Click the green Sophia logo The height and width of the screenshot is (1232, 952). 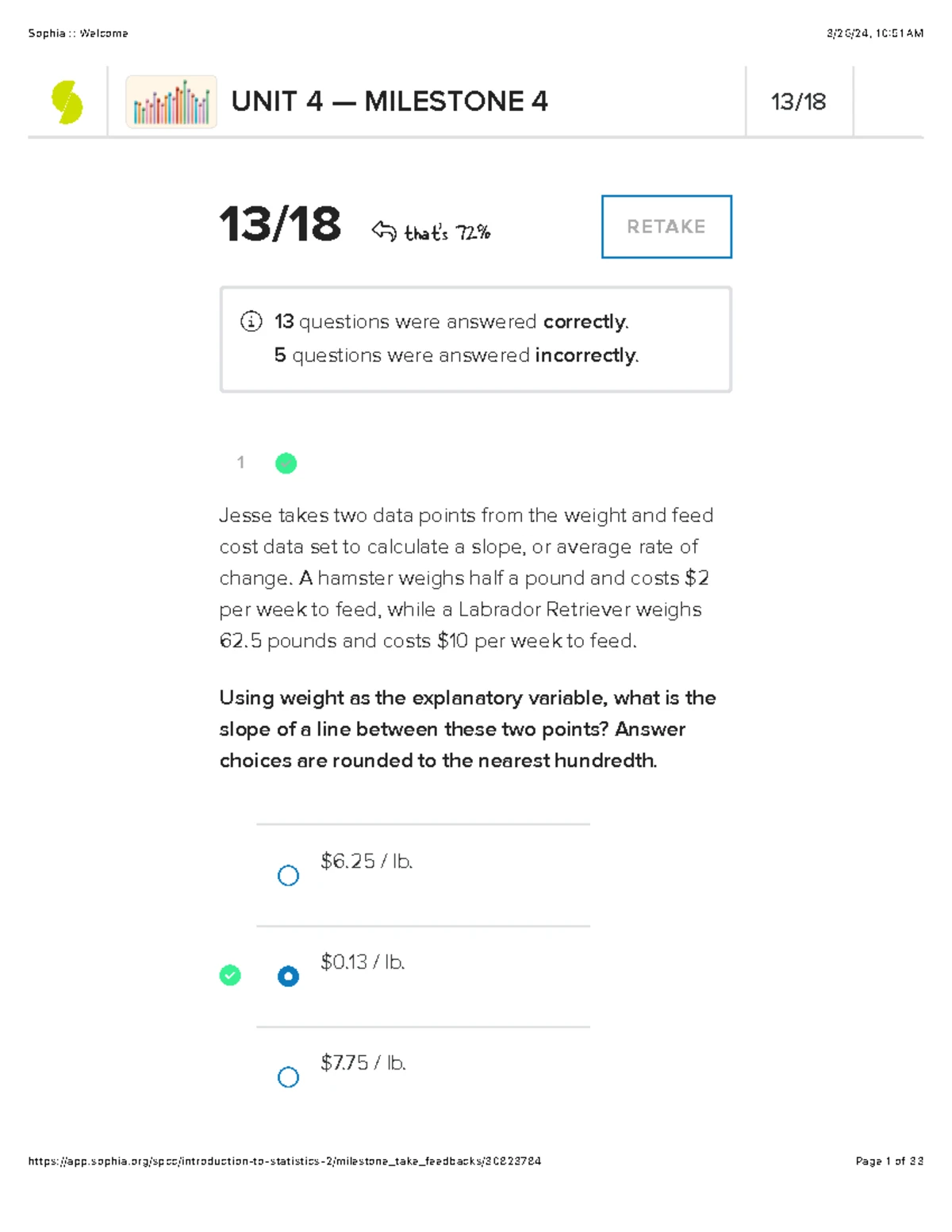point(67,102)
